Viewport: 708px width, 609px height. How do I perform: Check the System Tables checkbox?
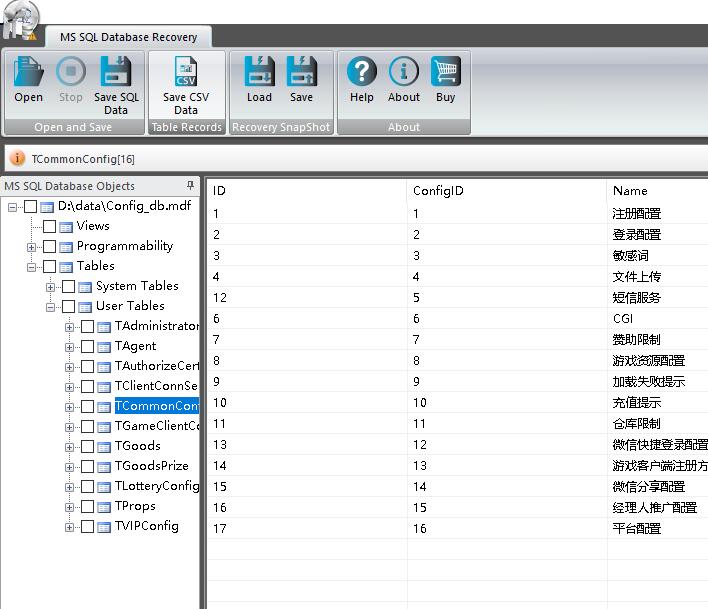click(x=68, y=286)
